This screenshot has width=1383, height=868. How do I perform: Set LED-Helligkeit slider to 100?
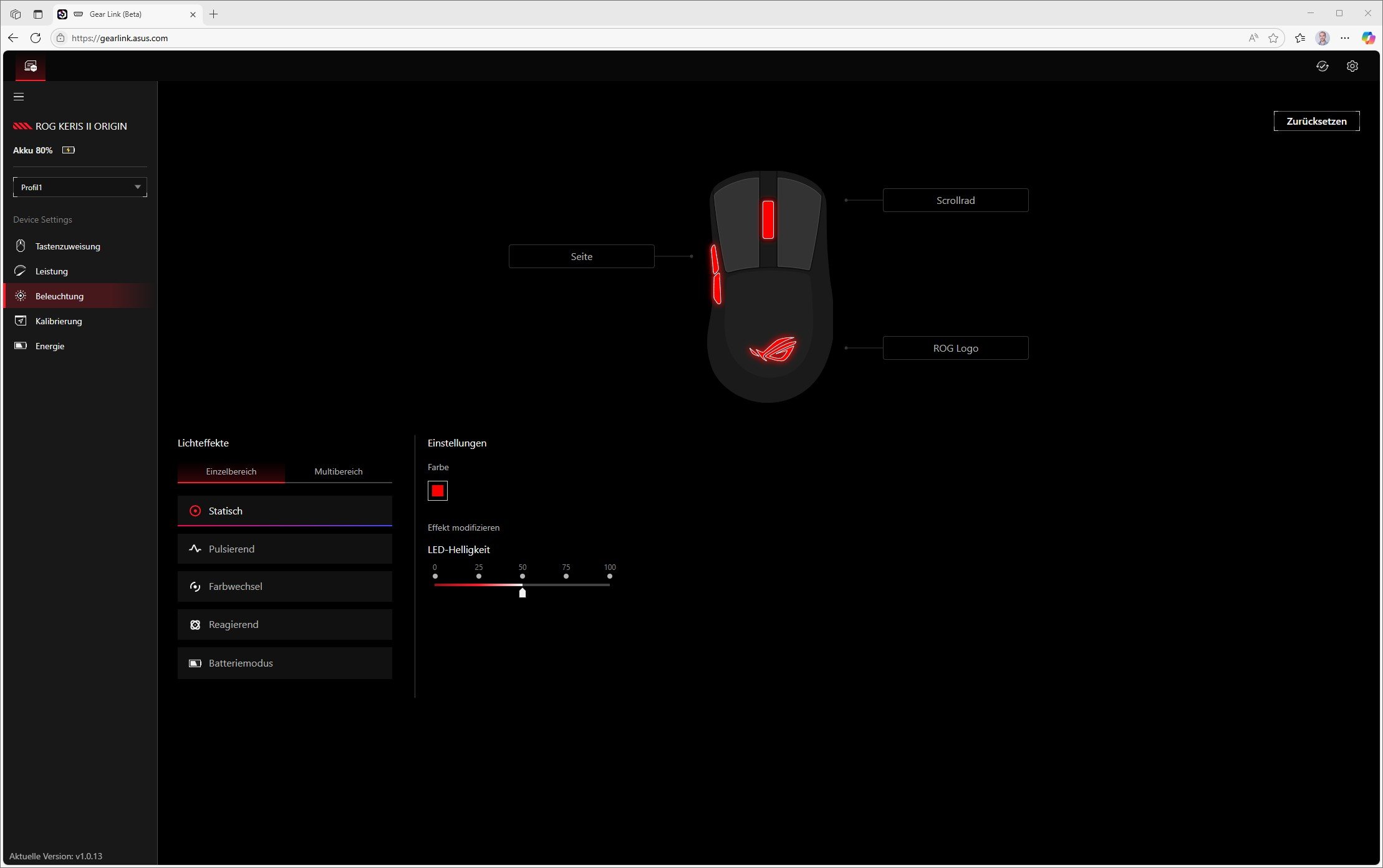click(x=609, y=585)
